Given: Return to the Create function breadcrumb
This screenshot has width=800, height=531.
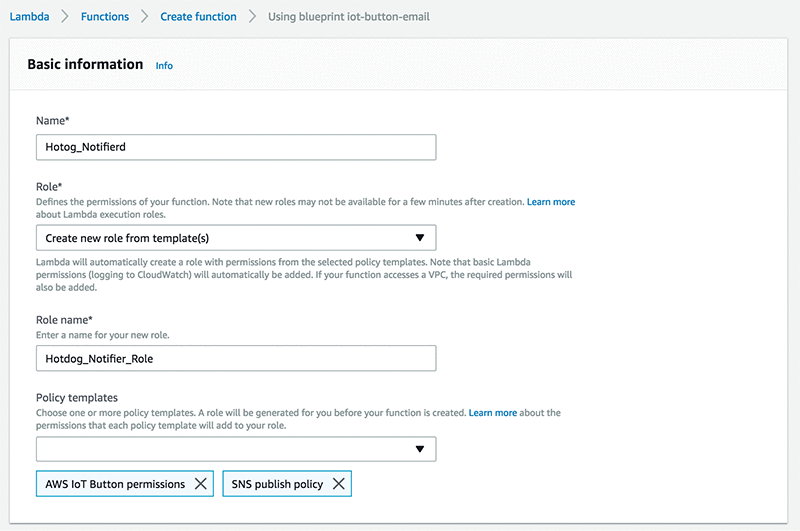Looking at the screenshot, I should (198, 17).
